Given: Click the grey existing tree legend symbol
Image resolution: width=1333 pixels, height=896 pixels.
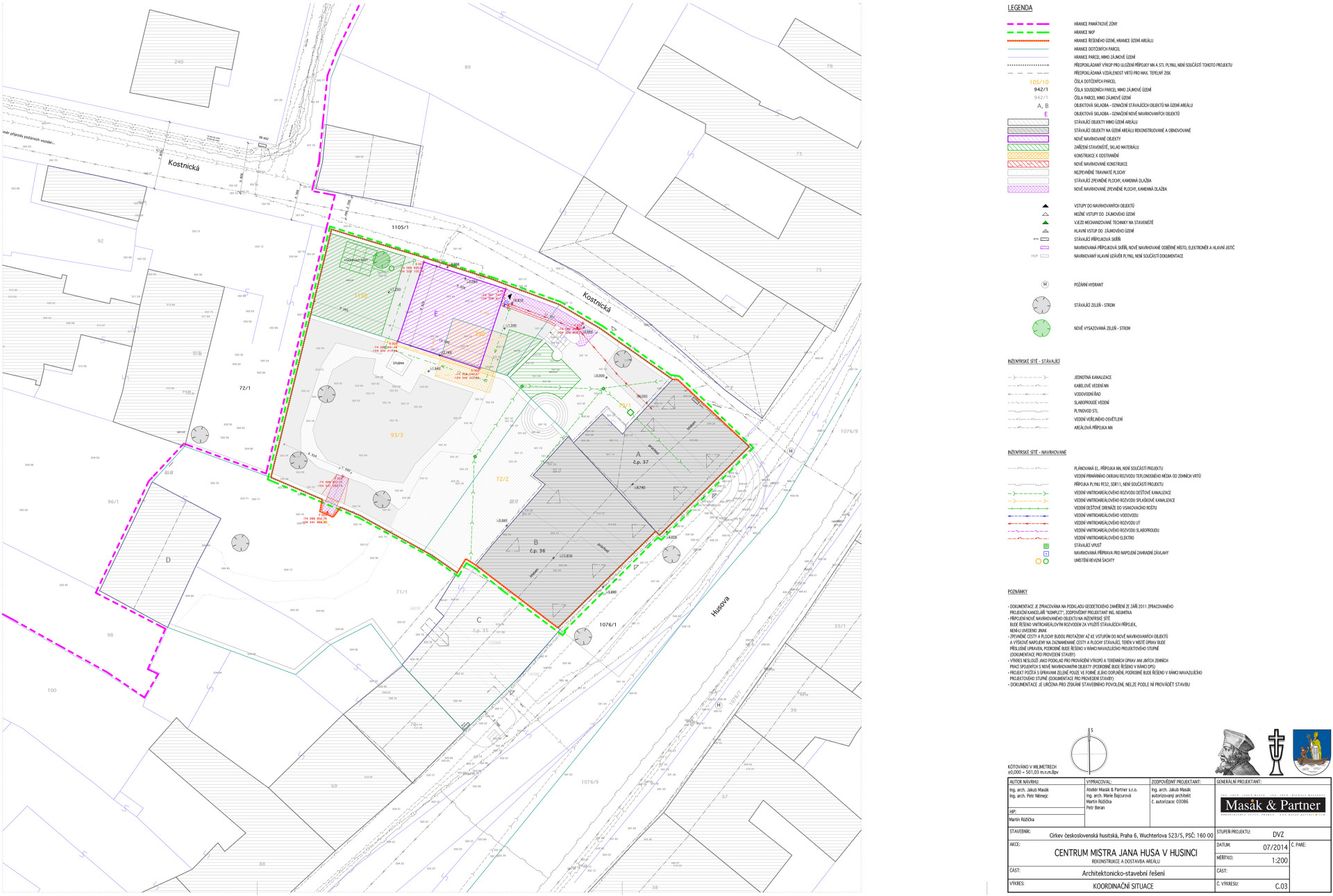Looking at the screenshot, I should click(x=1041, y=305).
